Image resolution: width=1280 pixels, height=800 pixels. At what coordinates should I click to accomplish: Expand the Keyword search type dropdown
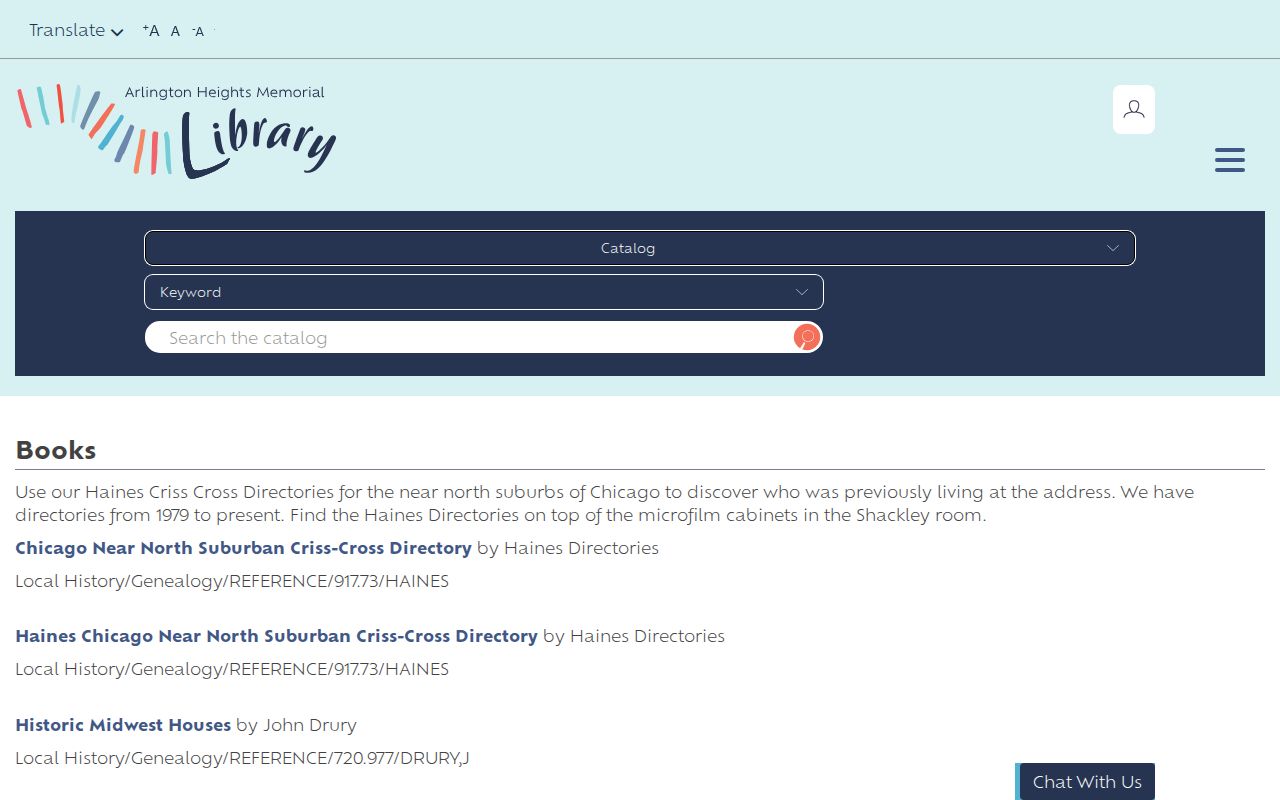[x=484, y=292]
